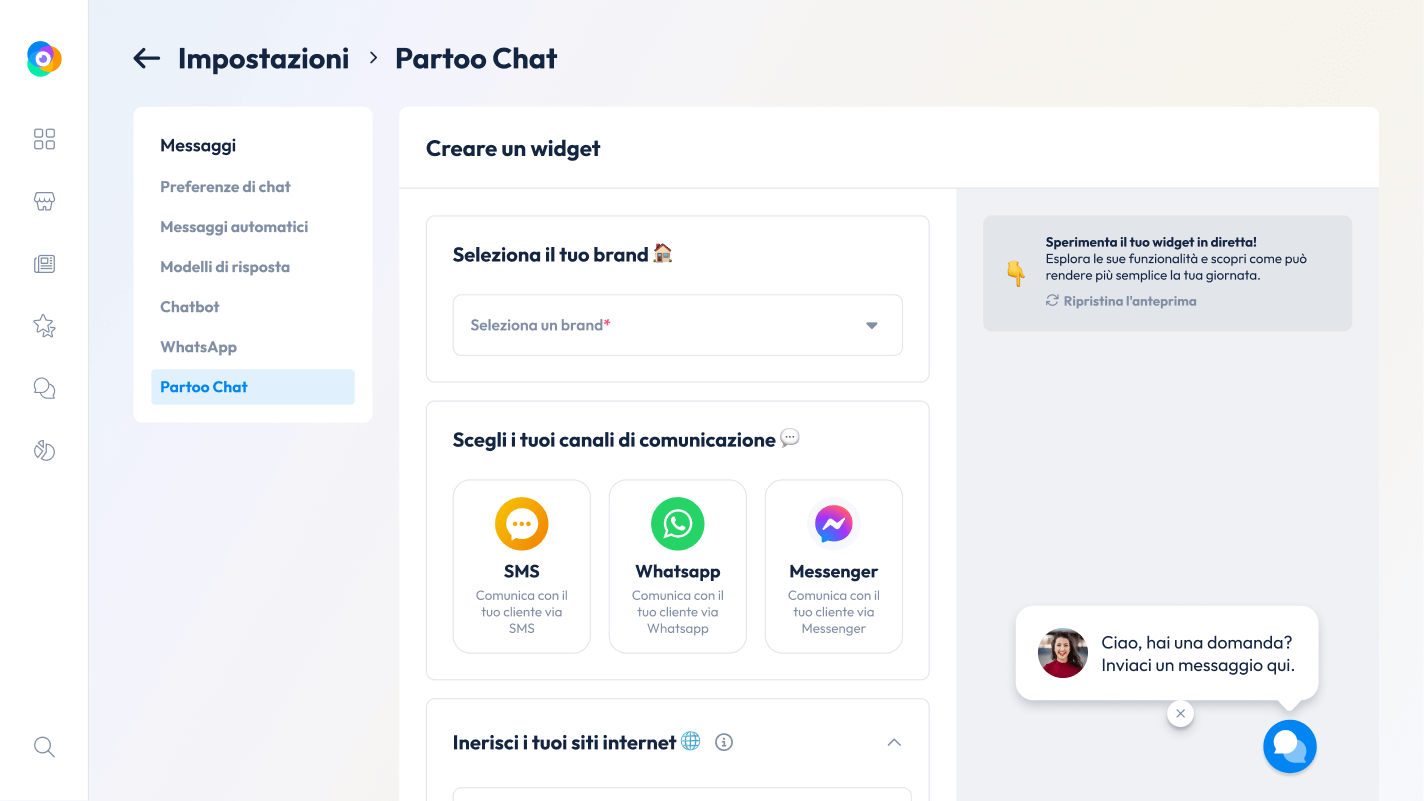Close the chat greeting bubble
Viewport: 1424px width, 801px height.
(1181, 714)
